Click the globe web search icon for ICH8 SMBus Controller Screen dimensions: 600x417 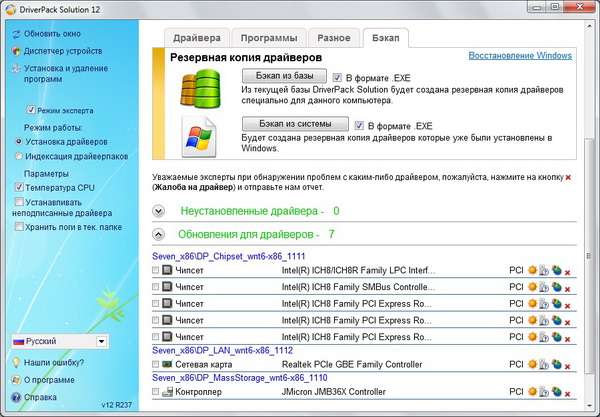(x=558, y=287)
